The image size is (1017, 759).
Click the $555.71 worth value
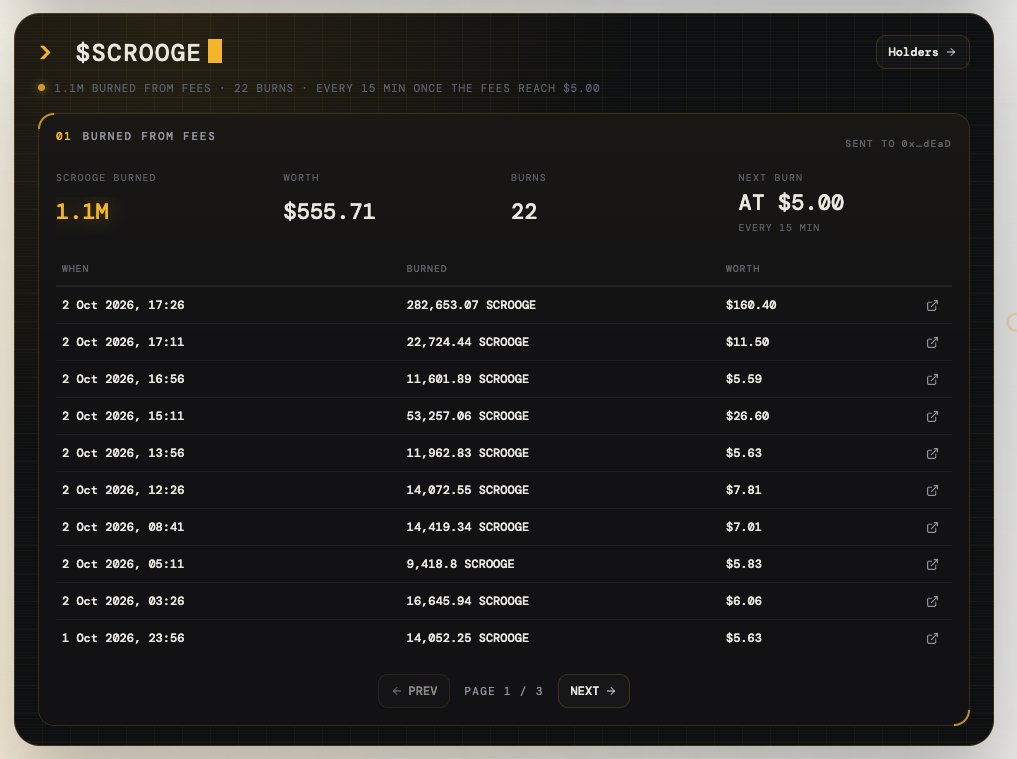coord(329,211)
